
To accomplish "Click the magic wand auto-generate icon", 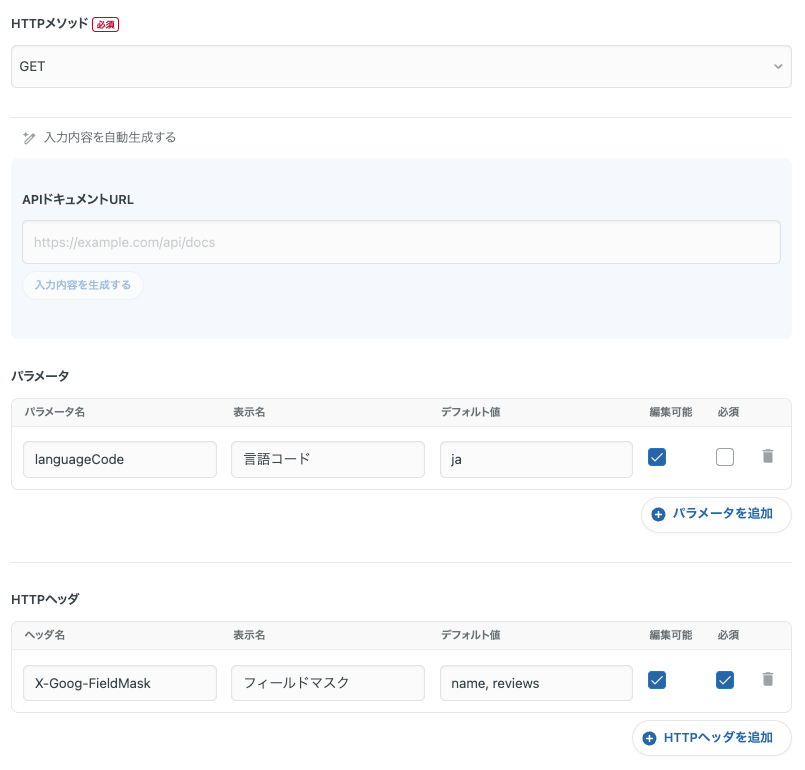I will (29, 138).
